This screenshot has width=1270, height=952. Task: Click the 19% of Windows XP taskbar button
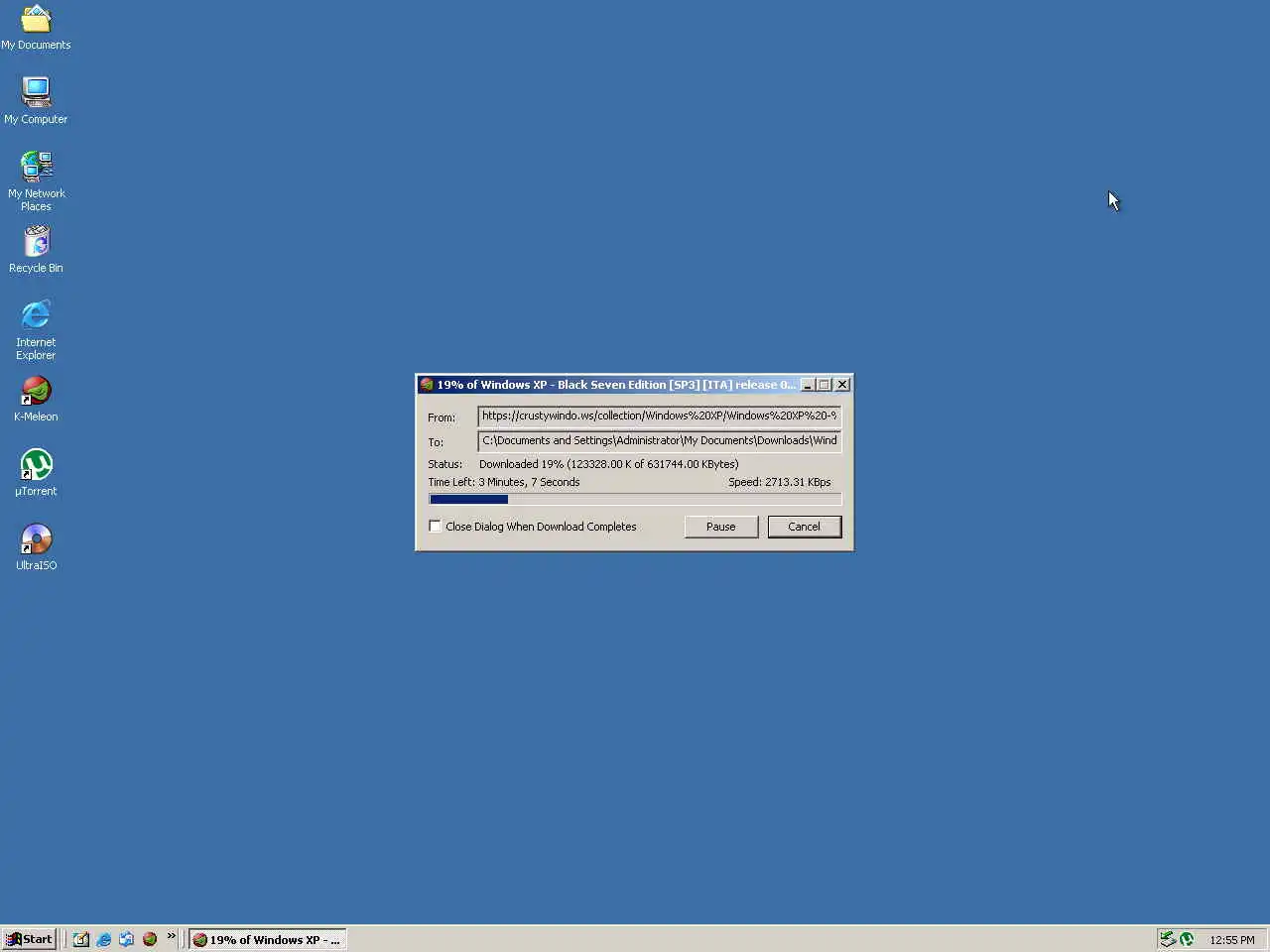[x=268, y=939]
